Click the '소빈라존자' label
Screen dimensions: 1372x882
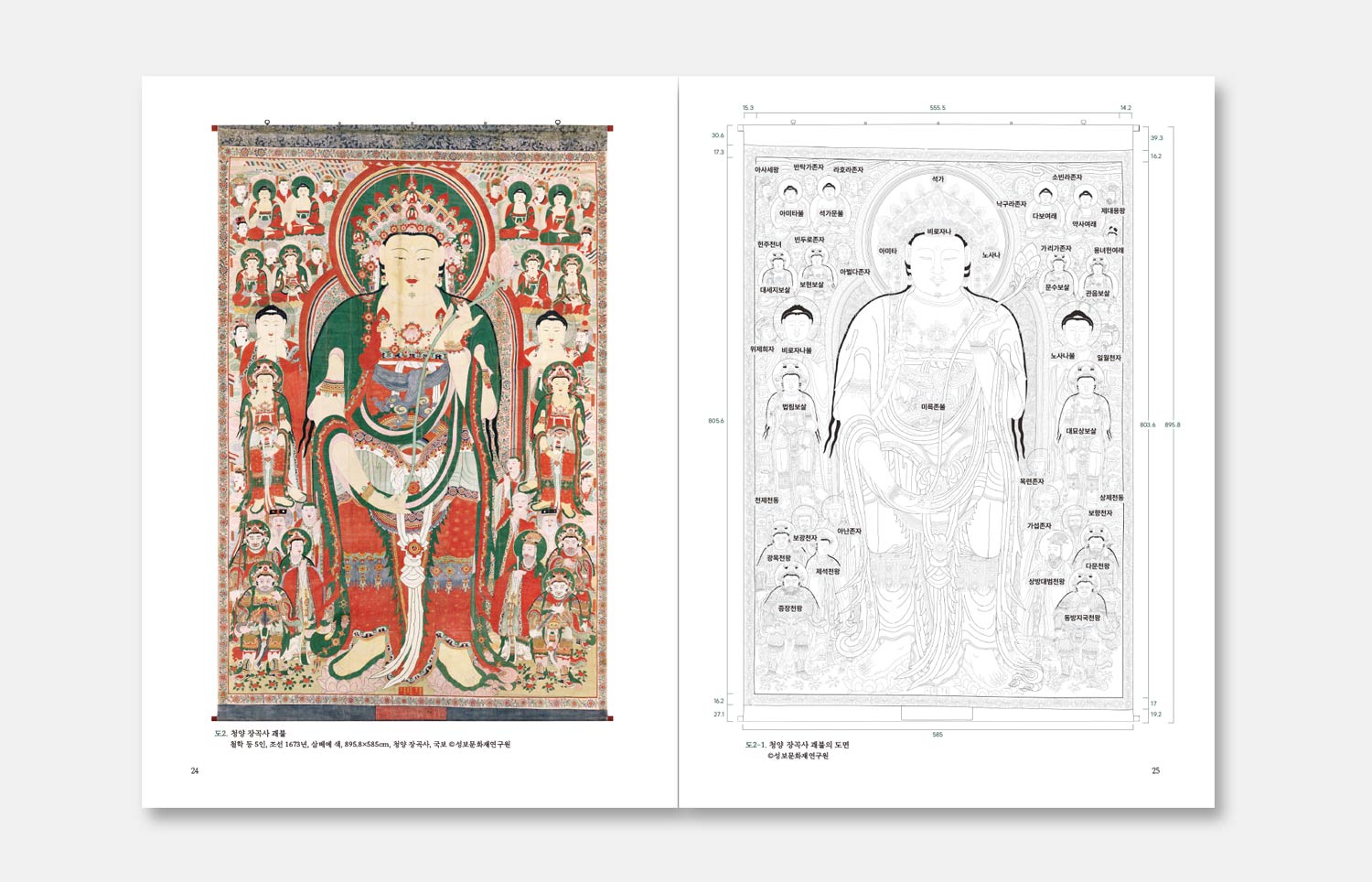click(x=1067, y=177)
